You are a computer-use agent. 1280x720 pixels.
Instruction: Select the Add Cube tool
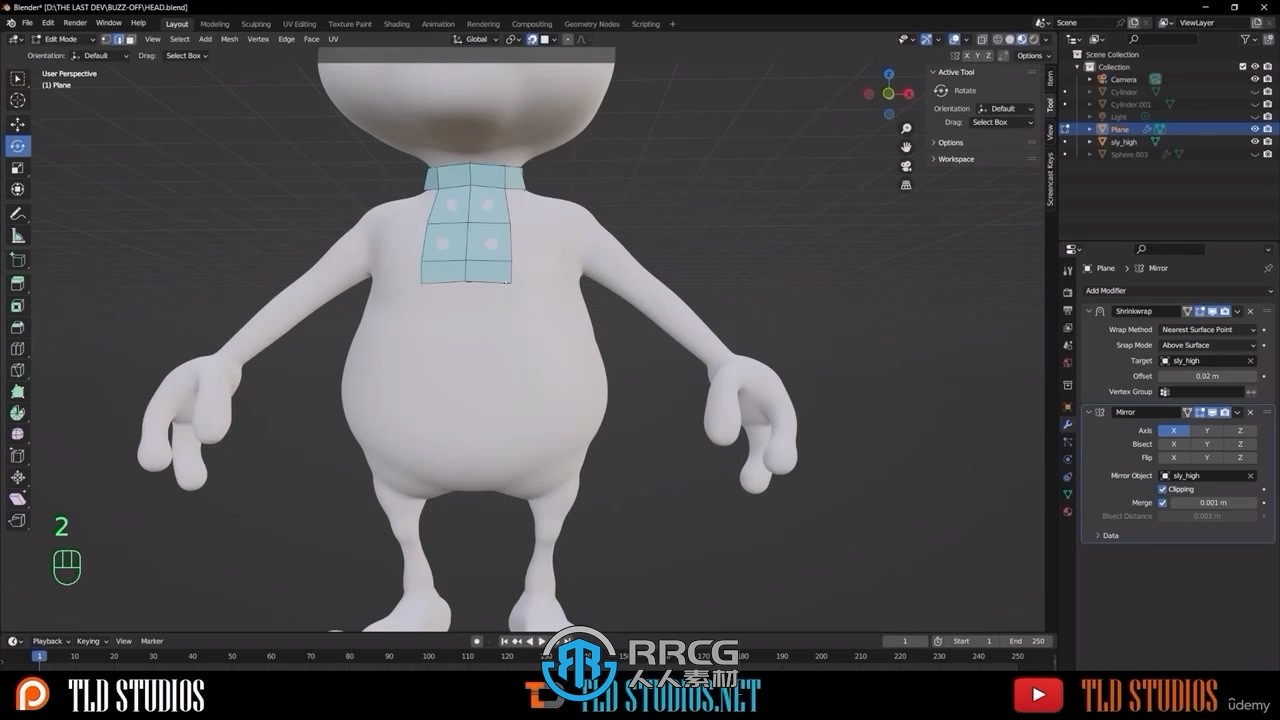pos(18,260)
